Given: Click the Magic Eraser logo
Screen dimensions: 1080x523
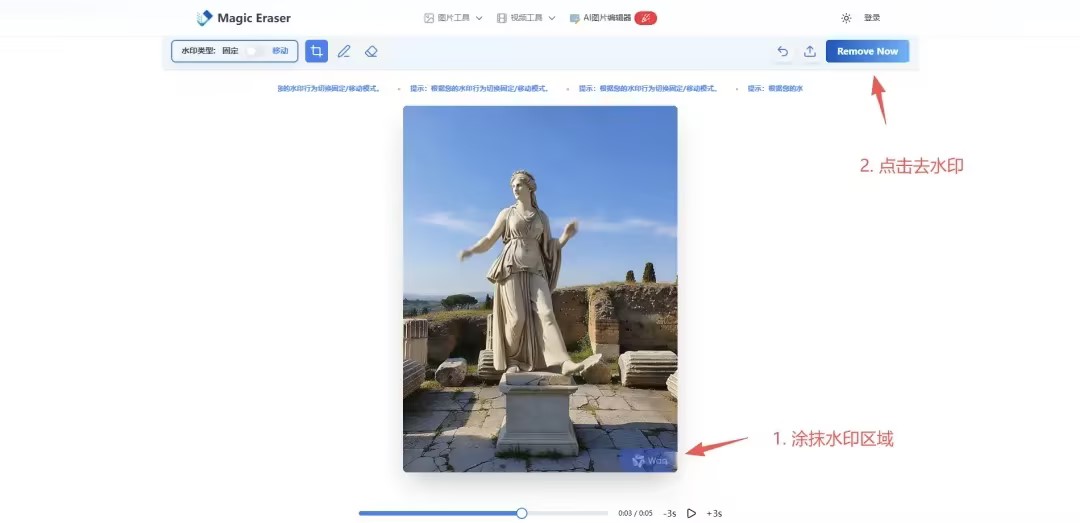Looking at the screenshot, I should pos(244,18).
